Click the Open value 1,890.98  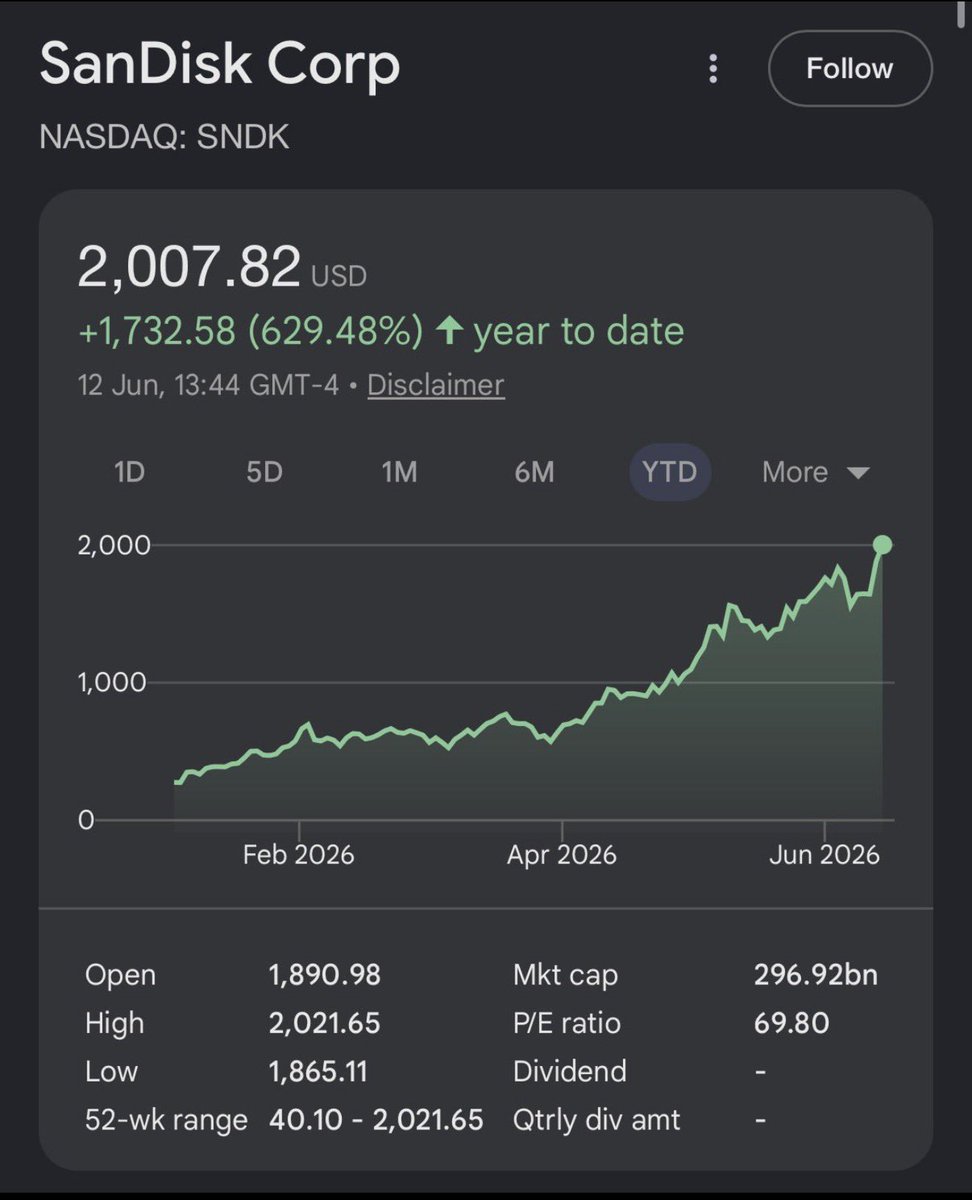[325, 975]
